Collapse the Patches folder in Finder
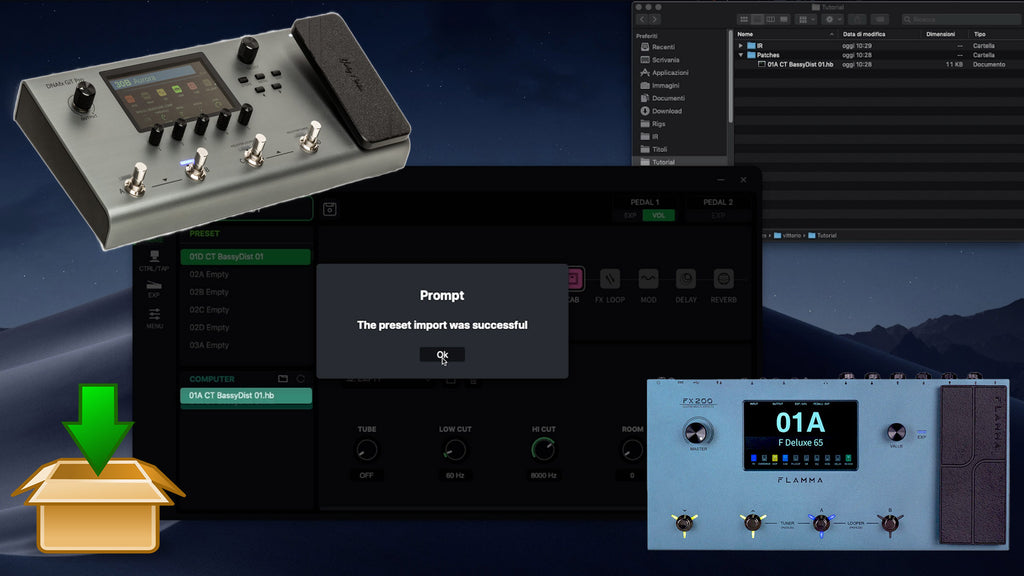This screenshot has width=1024, height=576. [x=741, y=55]
